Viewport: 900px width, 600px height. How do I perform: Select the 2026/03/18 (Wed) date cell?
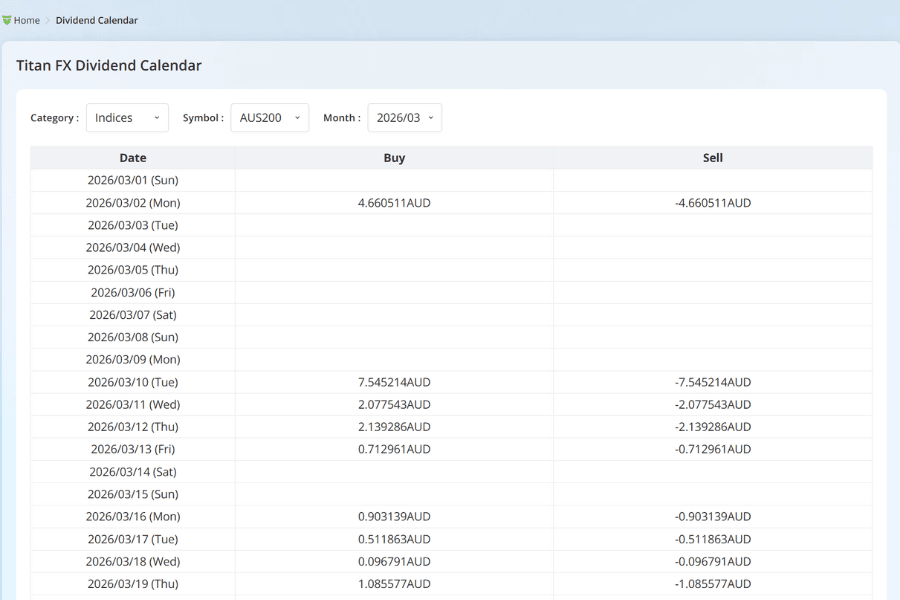tap(133, 561)
